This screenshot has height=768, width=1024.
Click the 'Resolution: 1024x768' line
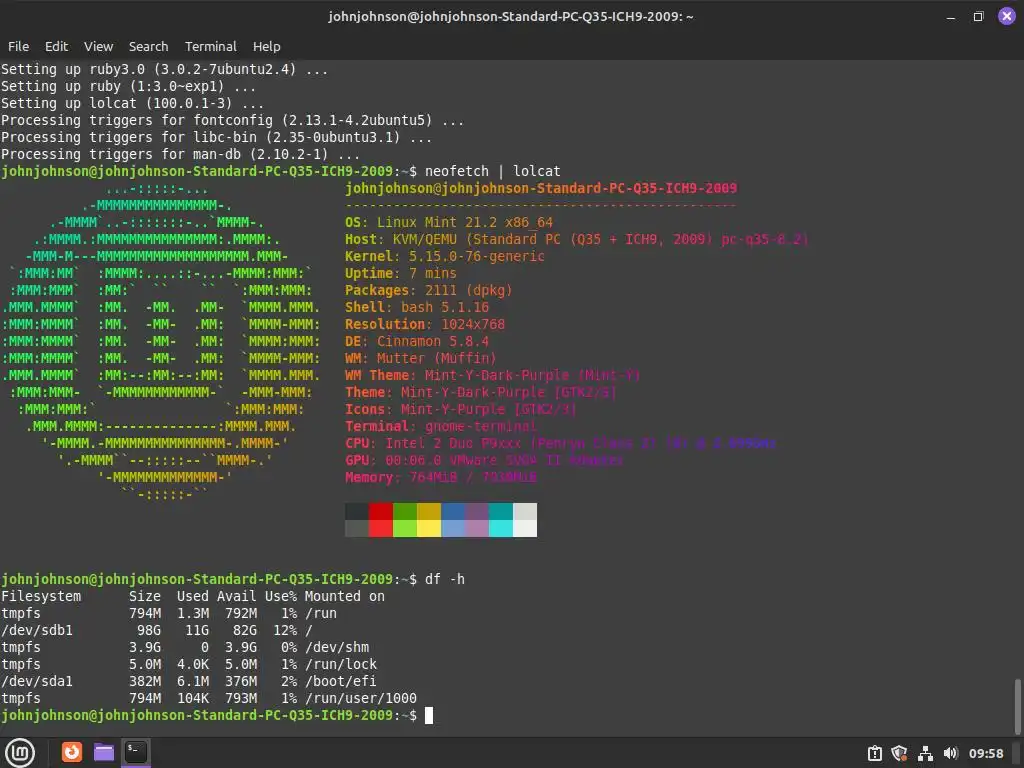pyautogui.click(x=424, y=324)
